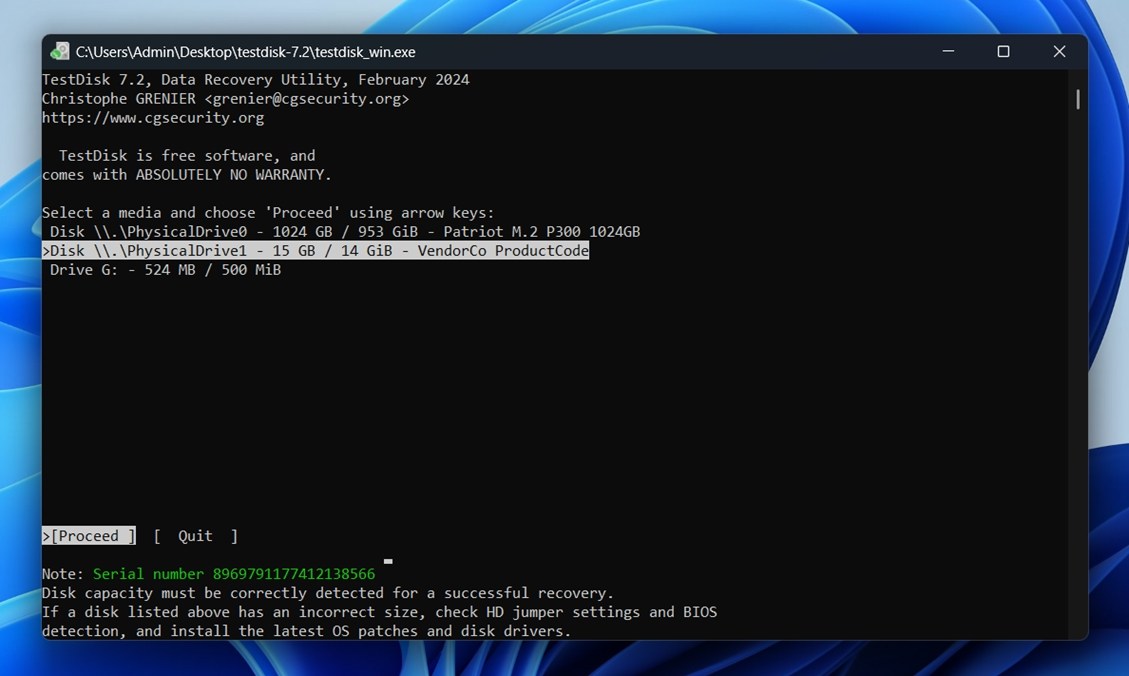
Task: Minimize the testdisk_win.exe console window
Action: (947, 52)
